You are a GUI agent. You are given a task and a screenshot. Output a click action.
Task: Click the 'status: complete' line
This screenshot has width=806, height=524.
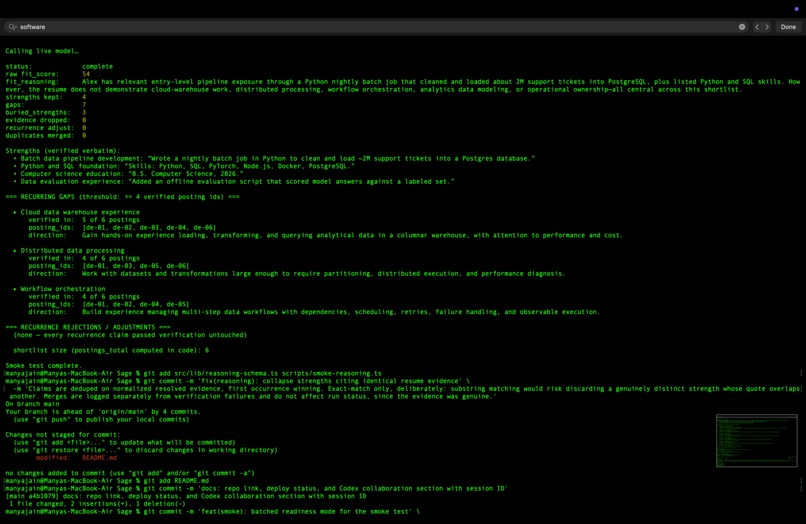click(59, 66)
